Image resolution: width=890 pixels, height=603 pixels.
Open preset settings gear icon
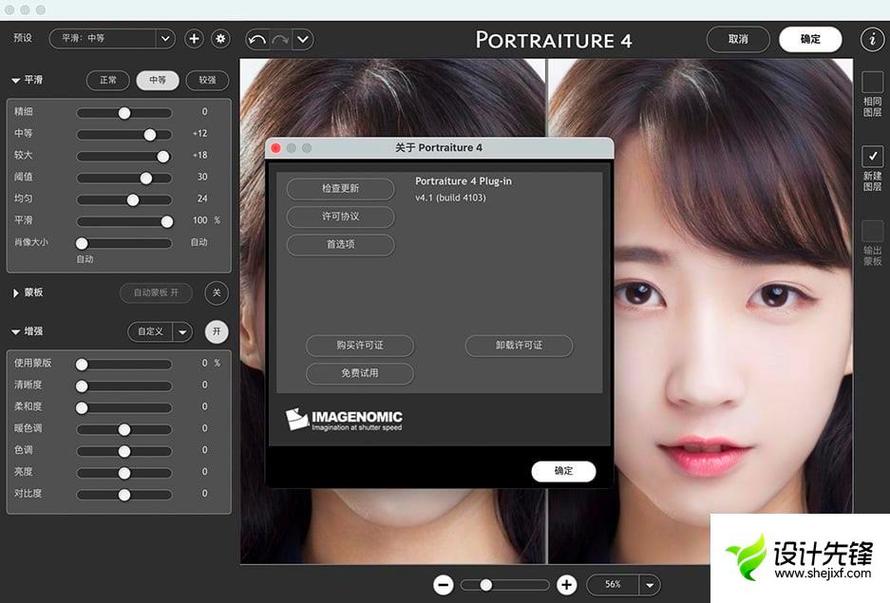[220, 39]
